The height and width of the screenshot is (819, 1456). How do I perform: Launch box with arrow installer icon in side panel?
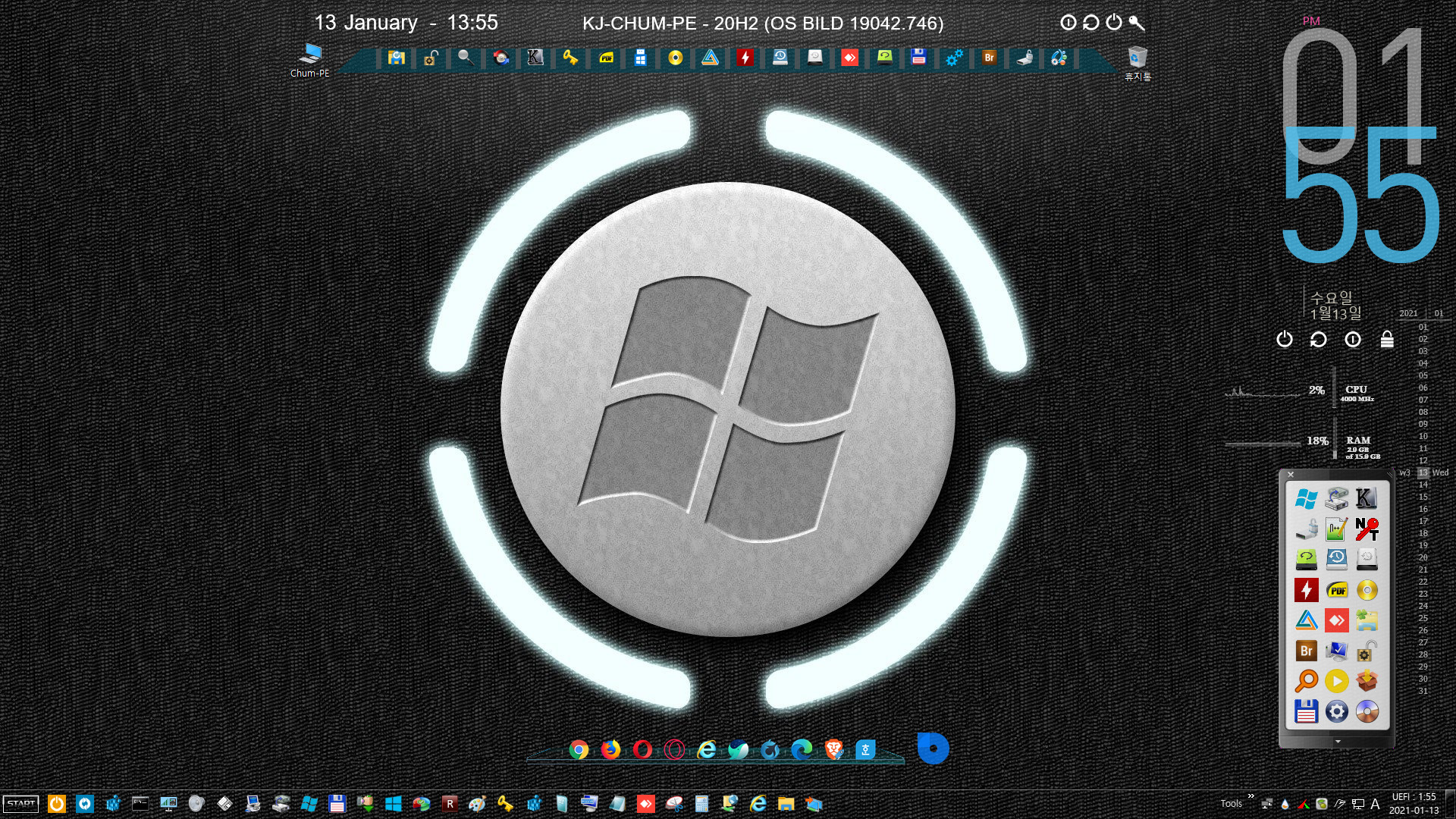point(1367,681)
